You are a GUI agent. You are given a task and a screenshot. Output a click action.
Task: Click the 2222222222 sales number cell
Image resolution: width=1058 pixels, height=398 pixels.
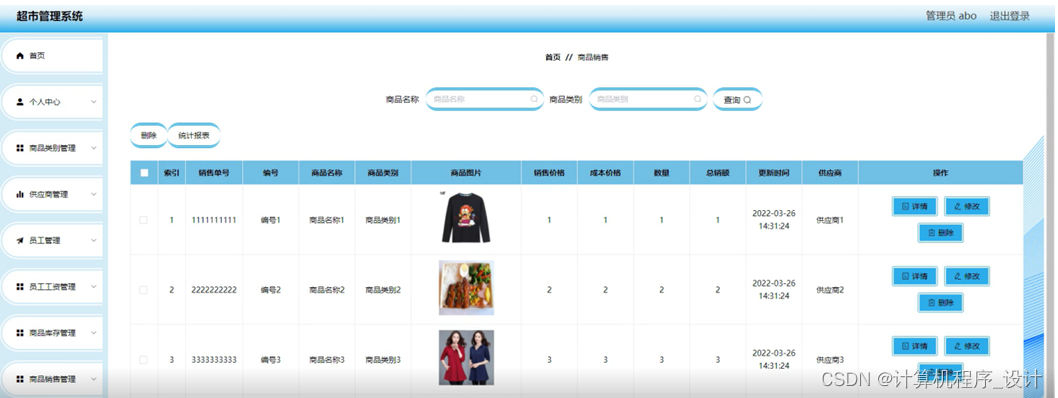click(x=214, y=290)
